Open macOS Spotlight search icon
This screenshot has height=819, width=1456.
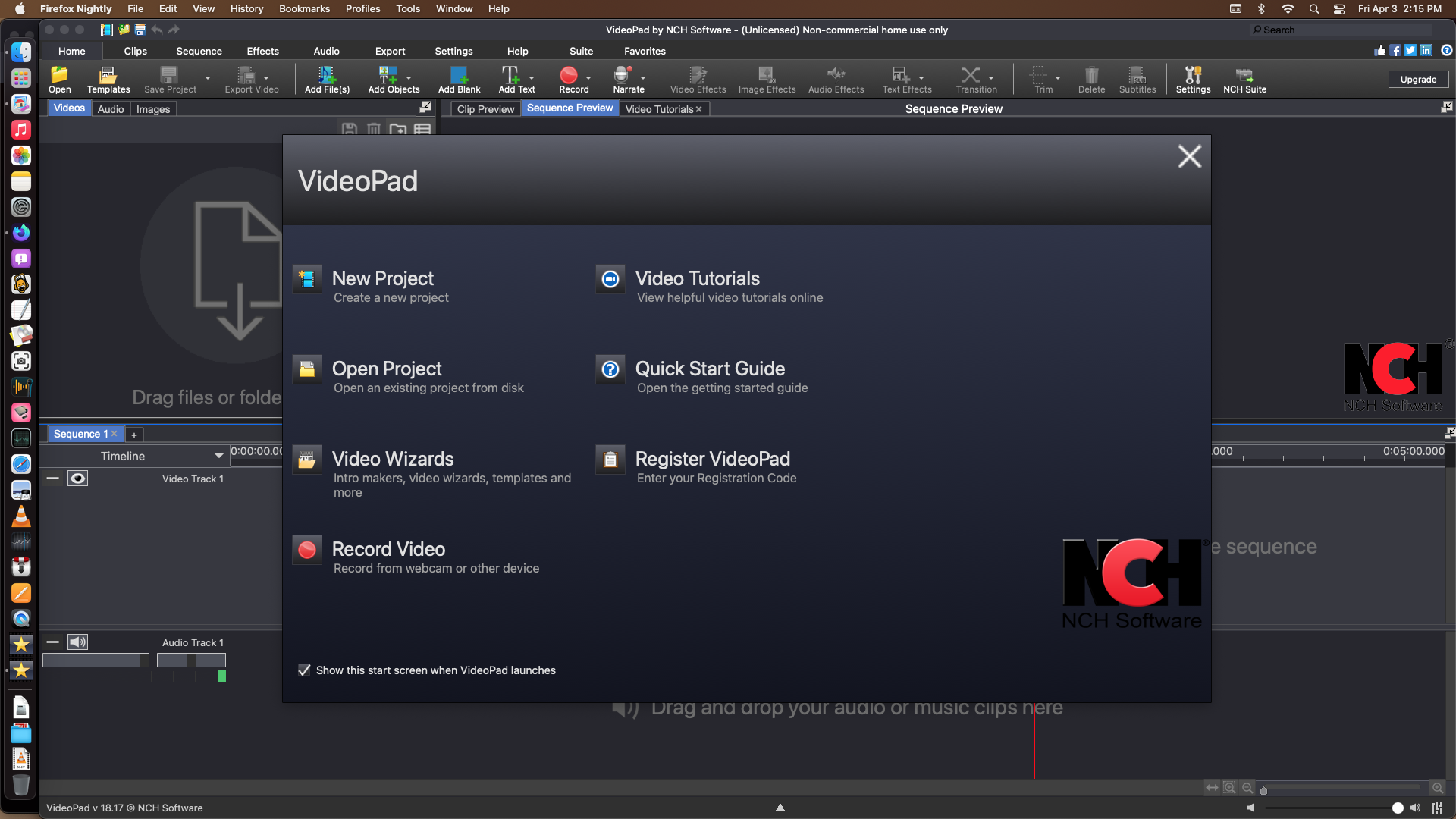click(1314, 8)
